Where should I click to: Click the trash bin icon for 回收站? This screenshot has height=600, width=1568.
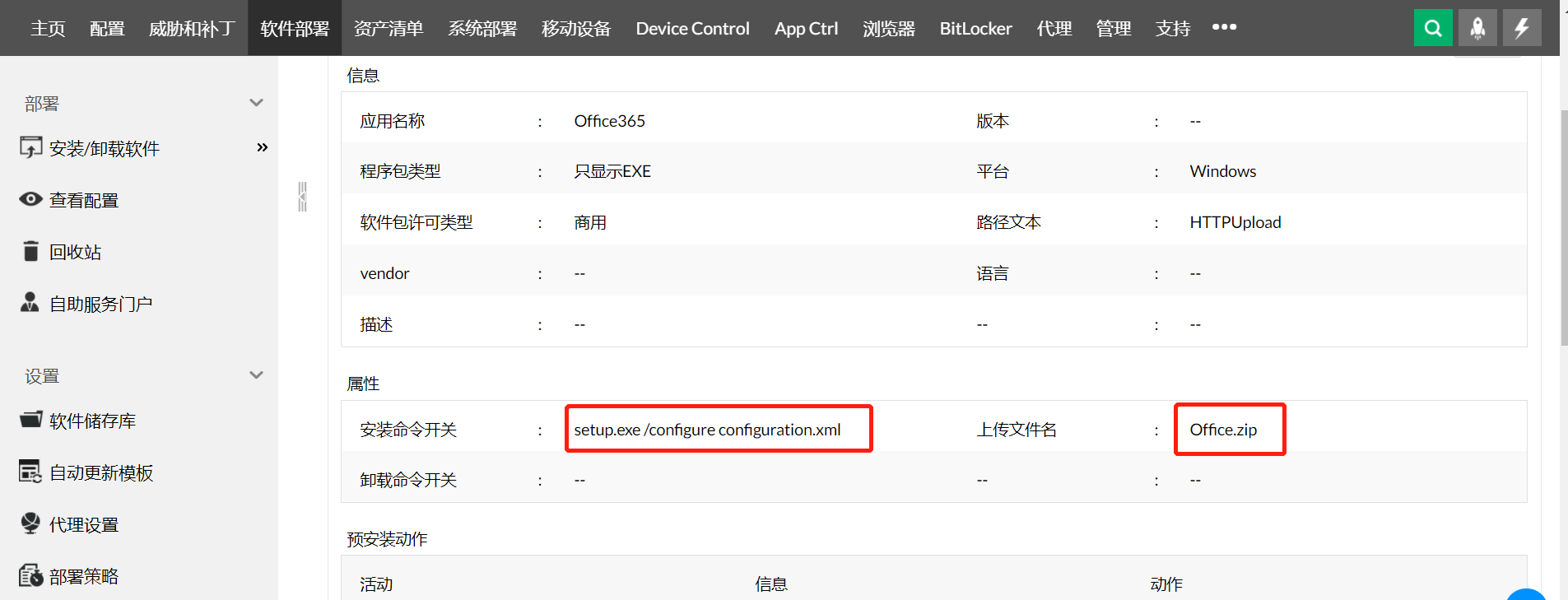tap(30, 251)
